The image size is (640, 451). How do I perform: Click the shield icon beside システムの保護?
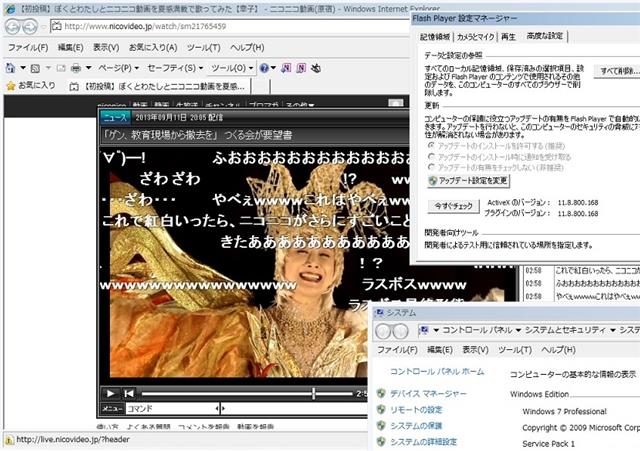coord(381,425)
